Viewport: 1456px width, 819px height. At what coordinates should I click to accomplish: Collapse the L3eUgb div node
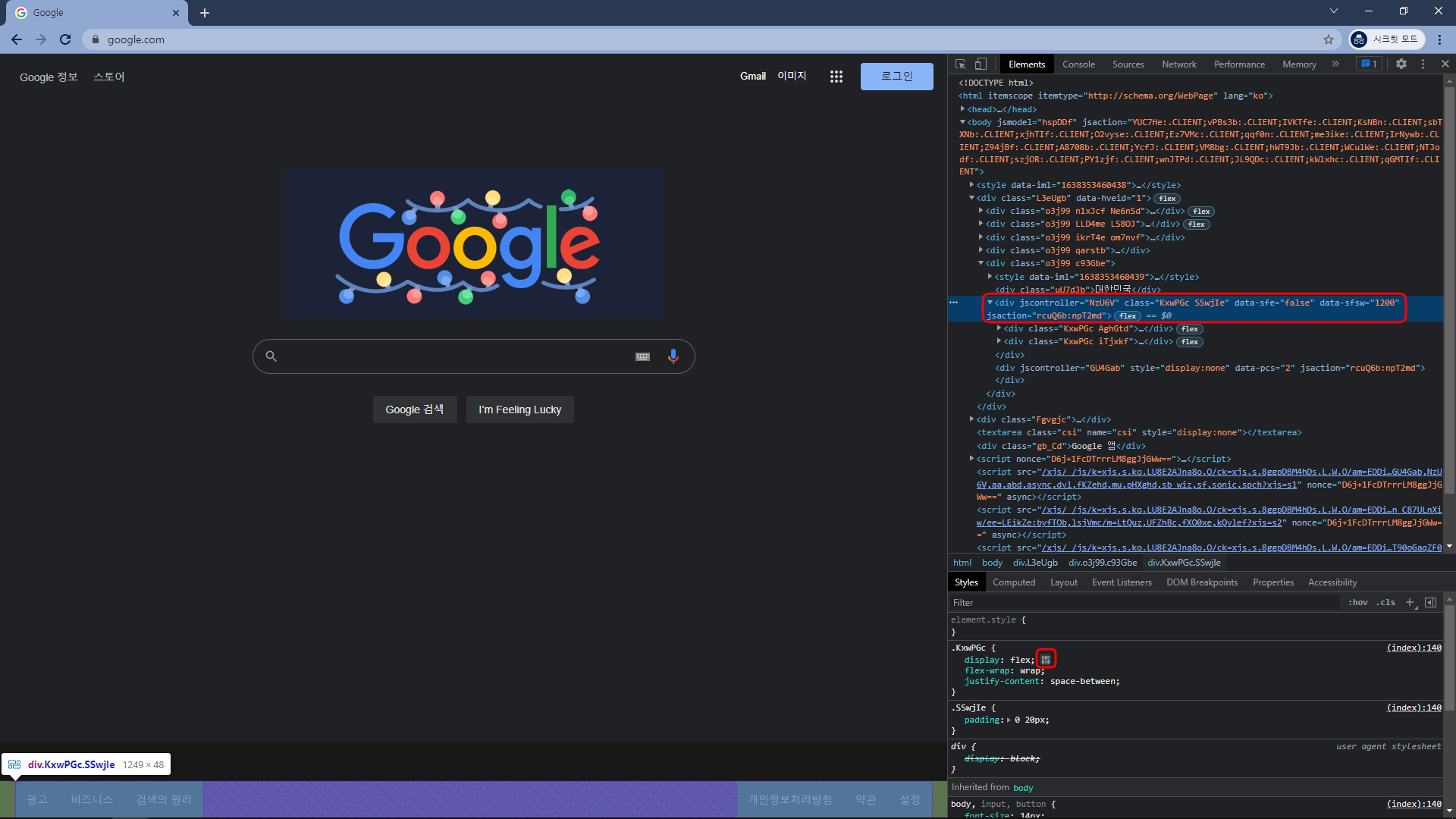[971, 198]
